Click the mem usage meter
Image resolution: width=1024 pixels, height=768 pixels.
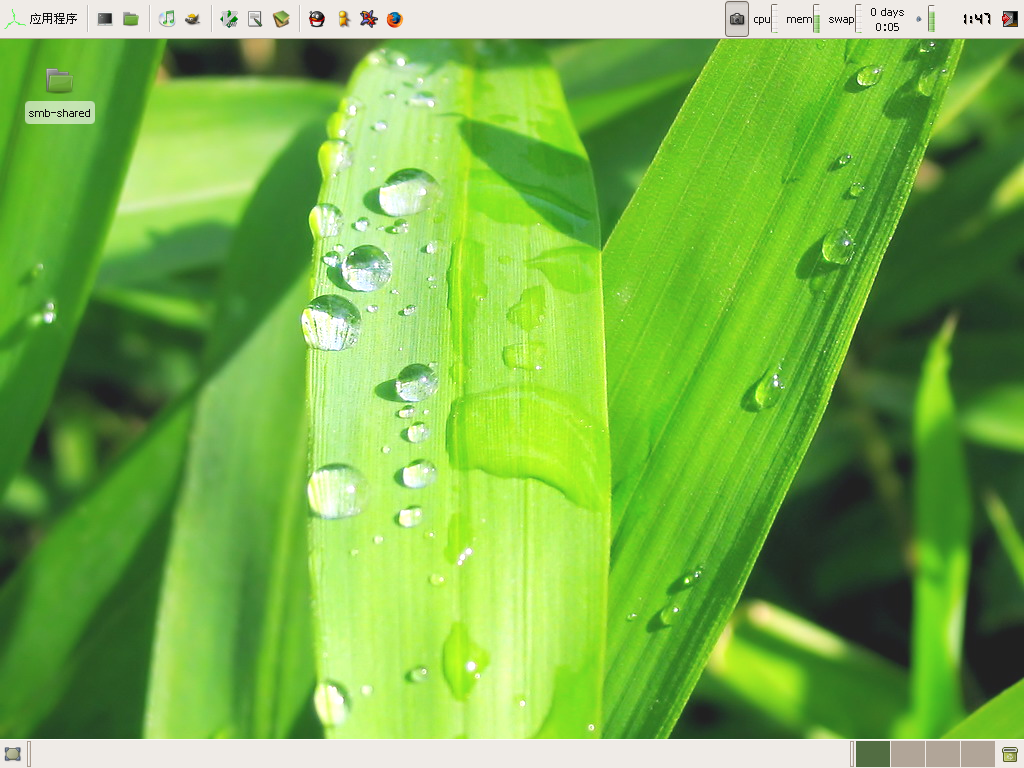[x=803, y=19]
